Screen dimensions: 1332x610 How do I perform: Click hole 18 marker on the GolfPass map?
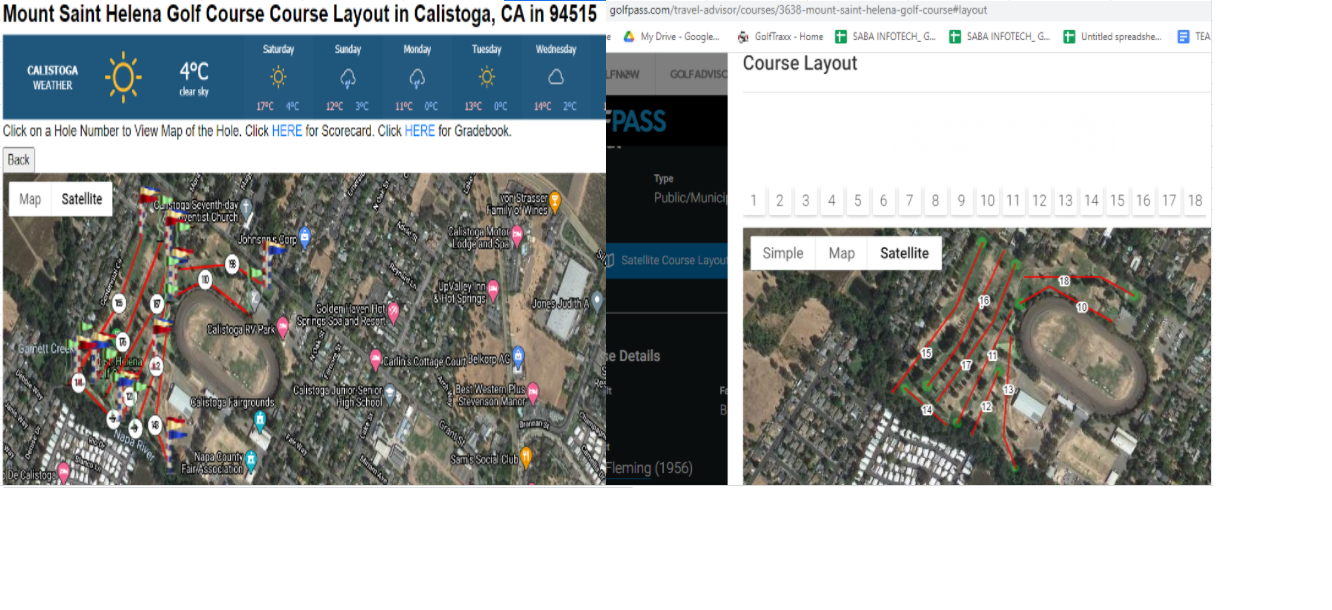point(1064,281)
